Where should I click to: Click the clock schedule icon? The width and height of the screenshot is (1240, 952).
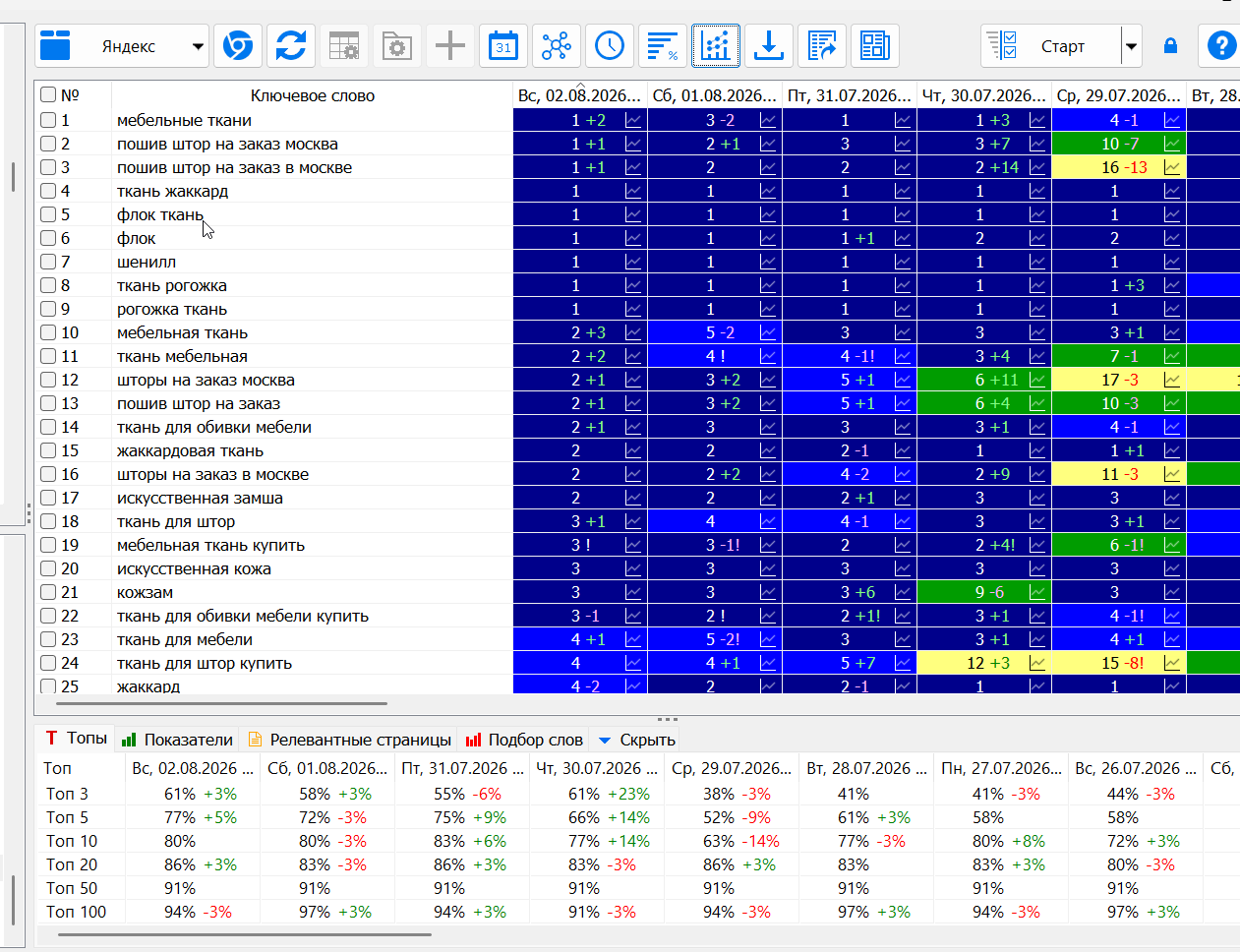610,45
